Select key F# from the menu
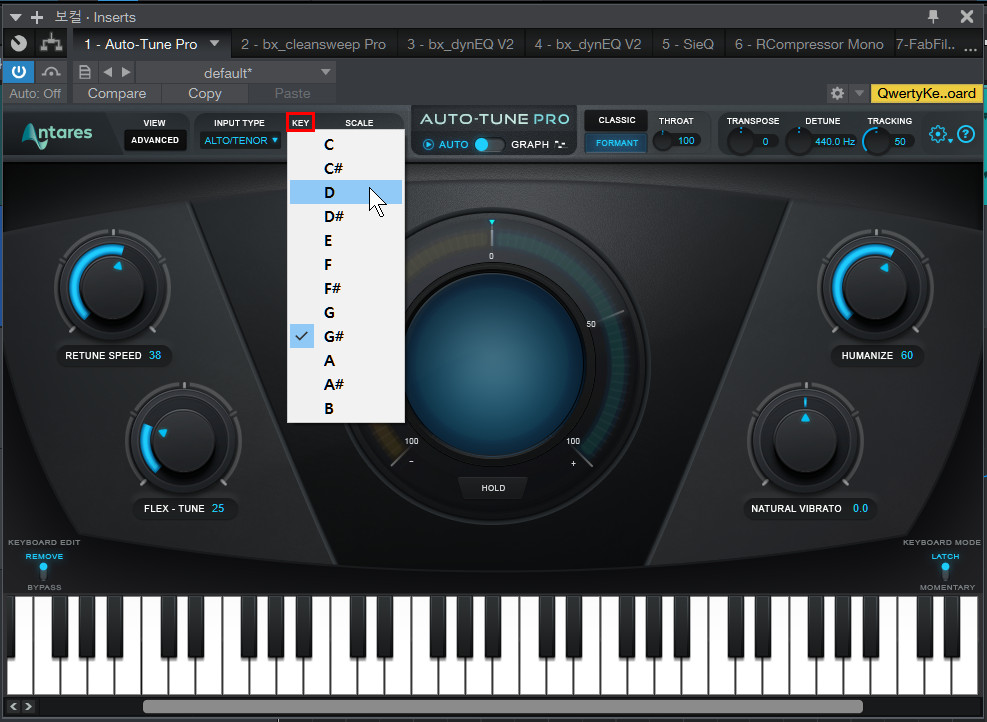Image resolution: width=987 pixels, height=722 pixels. pyautogui.click(x=346, y=288)
